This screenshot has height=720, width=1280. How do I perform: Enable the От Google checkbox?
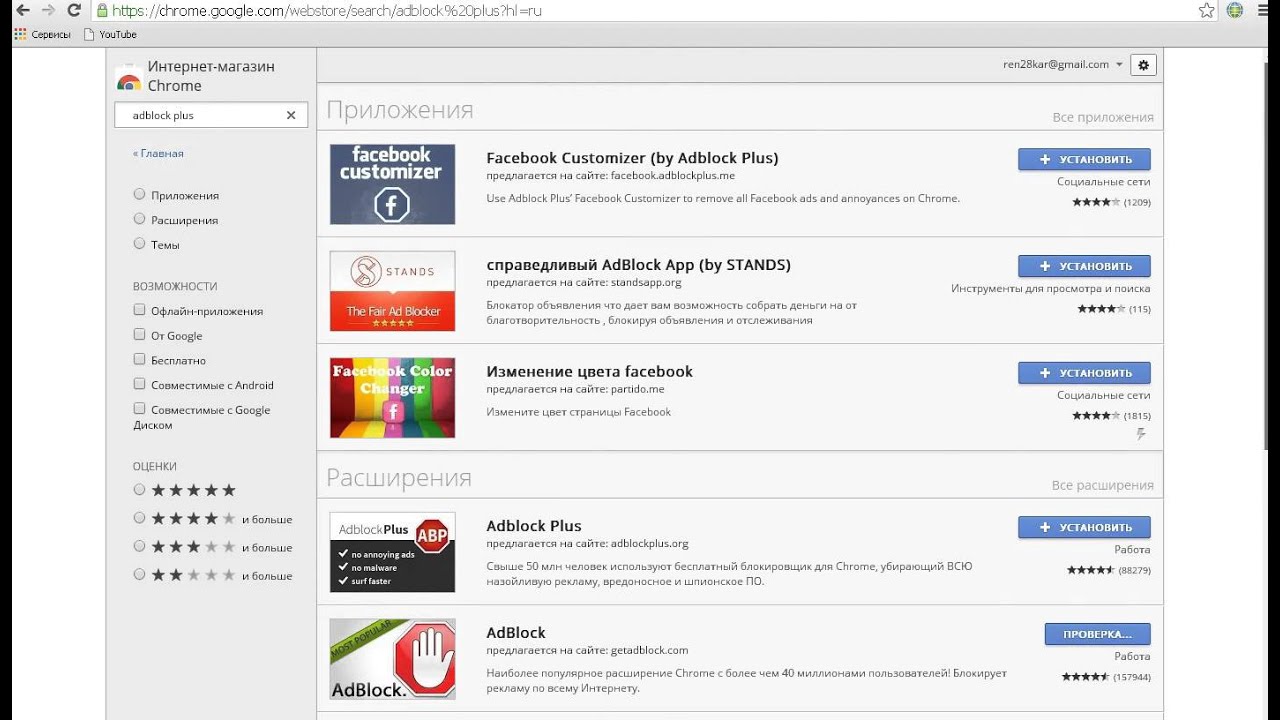point(140,335)
